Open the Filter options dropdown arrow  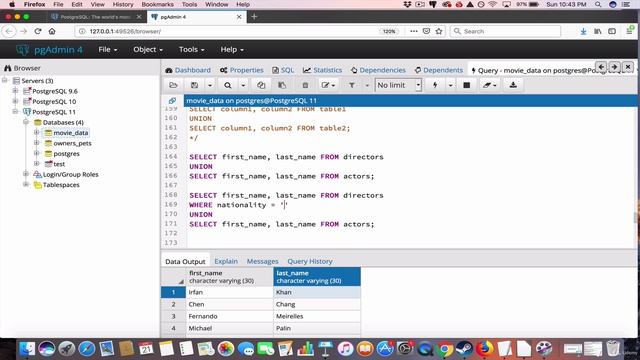click(x=367, y=85)
